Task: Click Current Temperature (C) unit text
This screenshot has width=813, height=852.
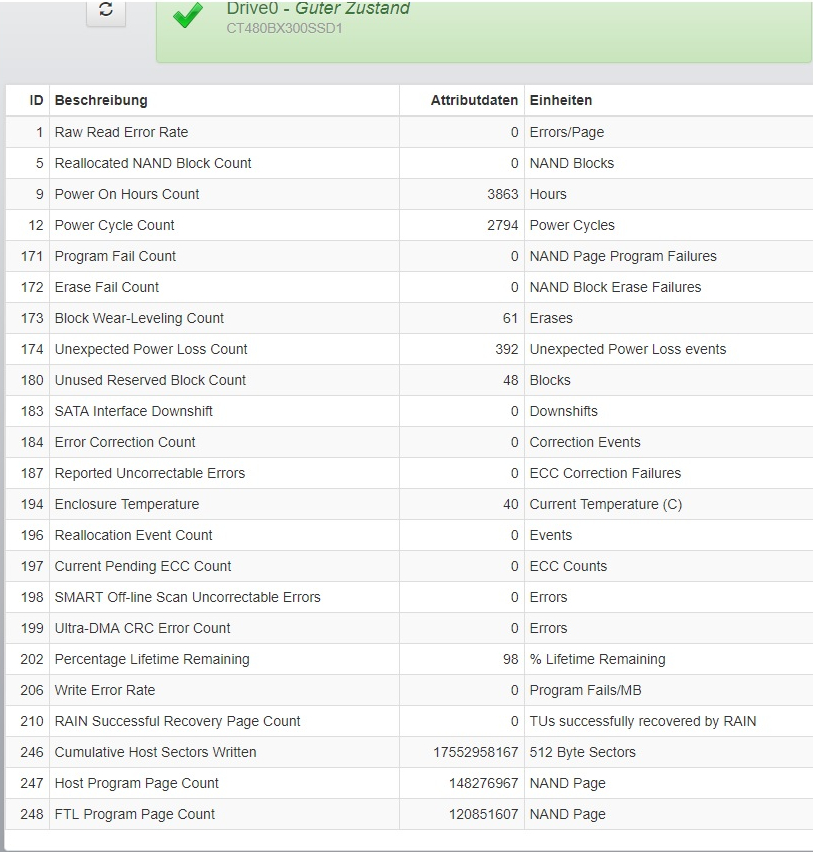Action: (605, 504)
